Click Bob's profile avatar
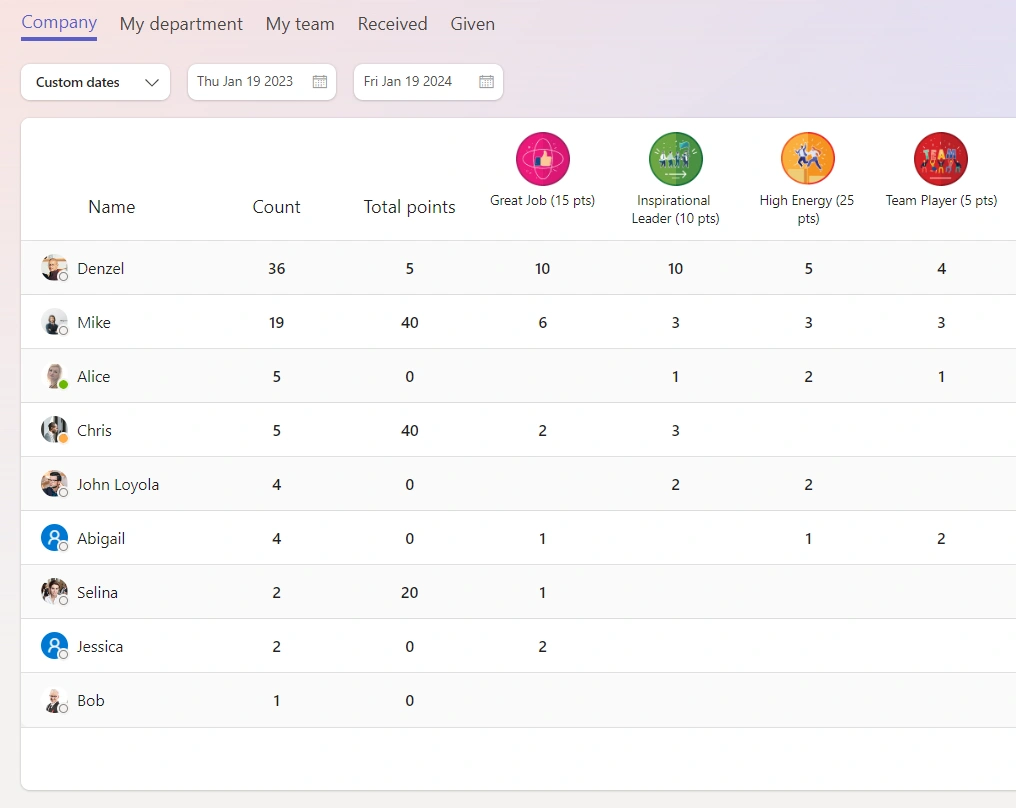 54,700
